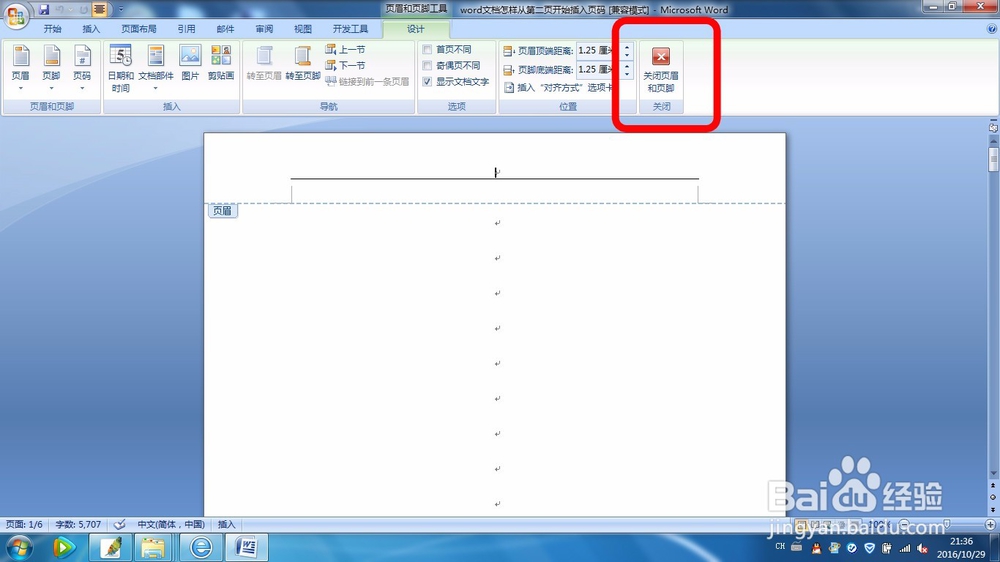Open the 页面布局 ribbon tab

(138, 29)
